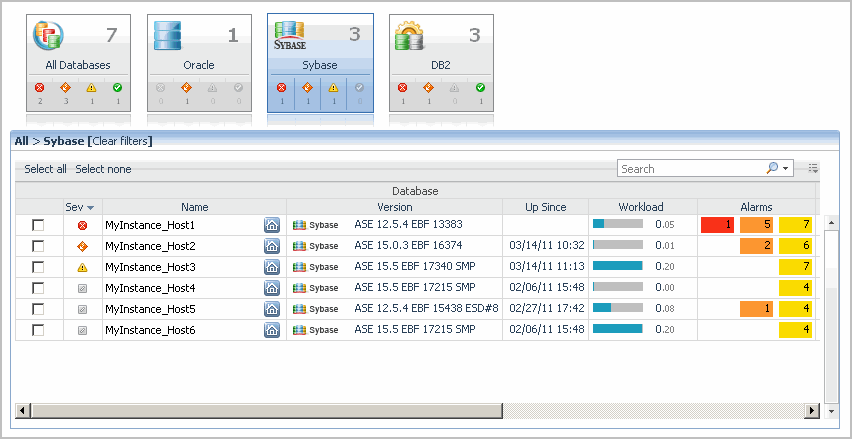Open orange critical alarms count 2 for Host2
Image resolution: width=852 pixels, height=439 pixels.
(756, 246)
